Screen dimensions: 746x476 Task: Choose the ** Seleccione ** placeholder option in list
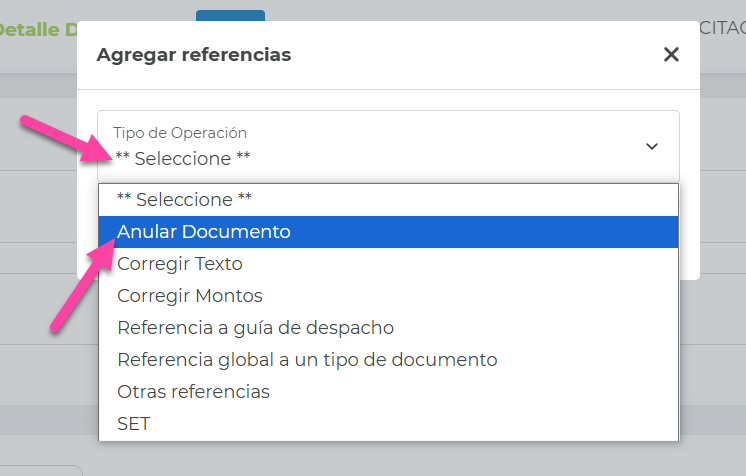(x=185, y=199)
